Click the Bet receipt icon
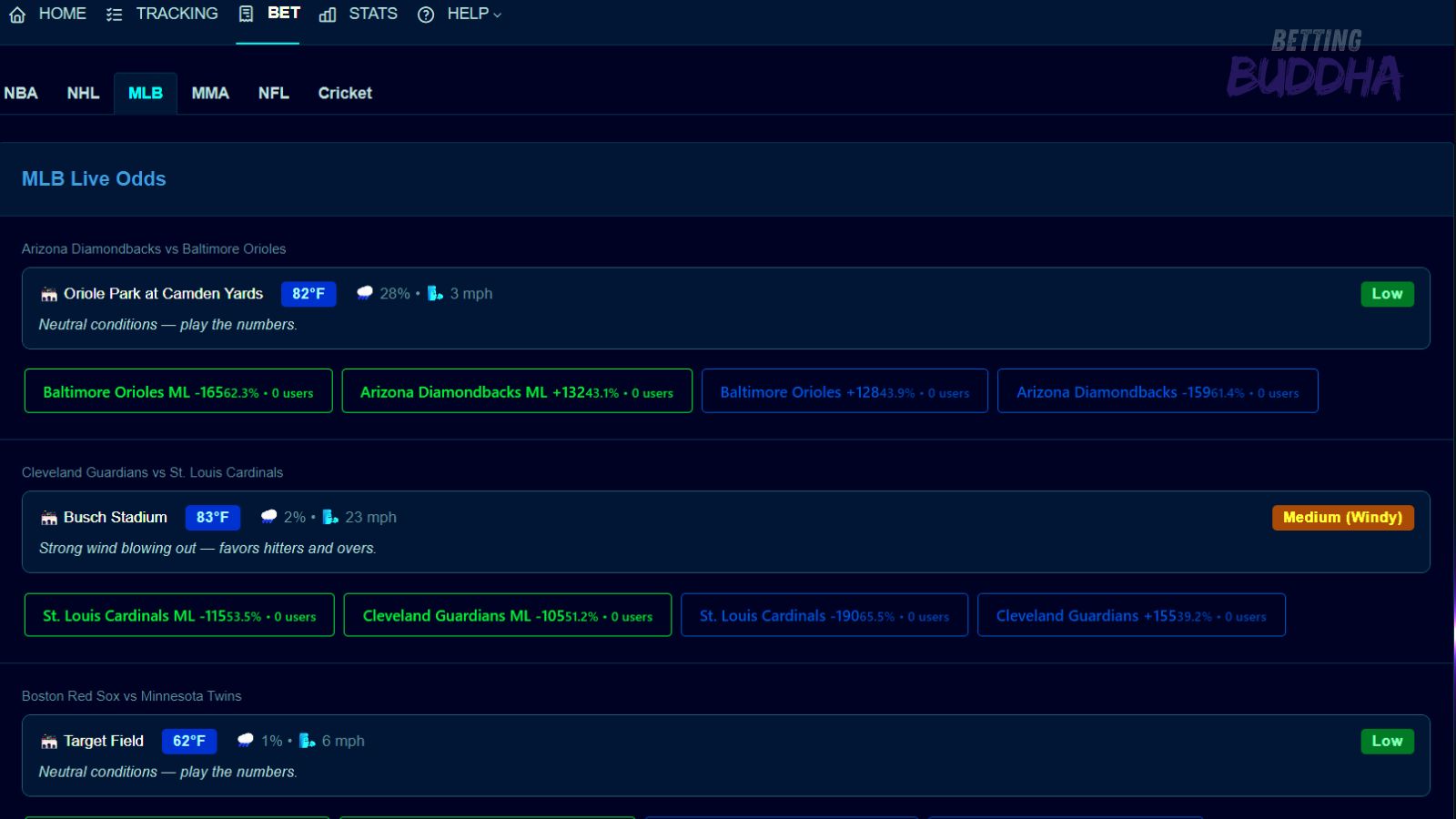This screenshot has height=819, width=1456. point(246,15)
